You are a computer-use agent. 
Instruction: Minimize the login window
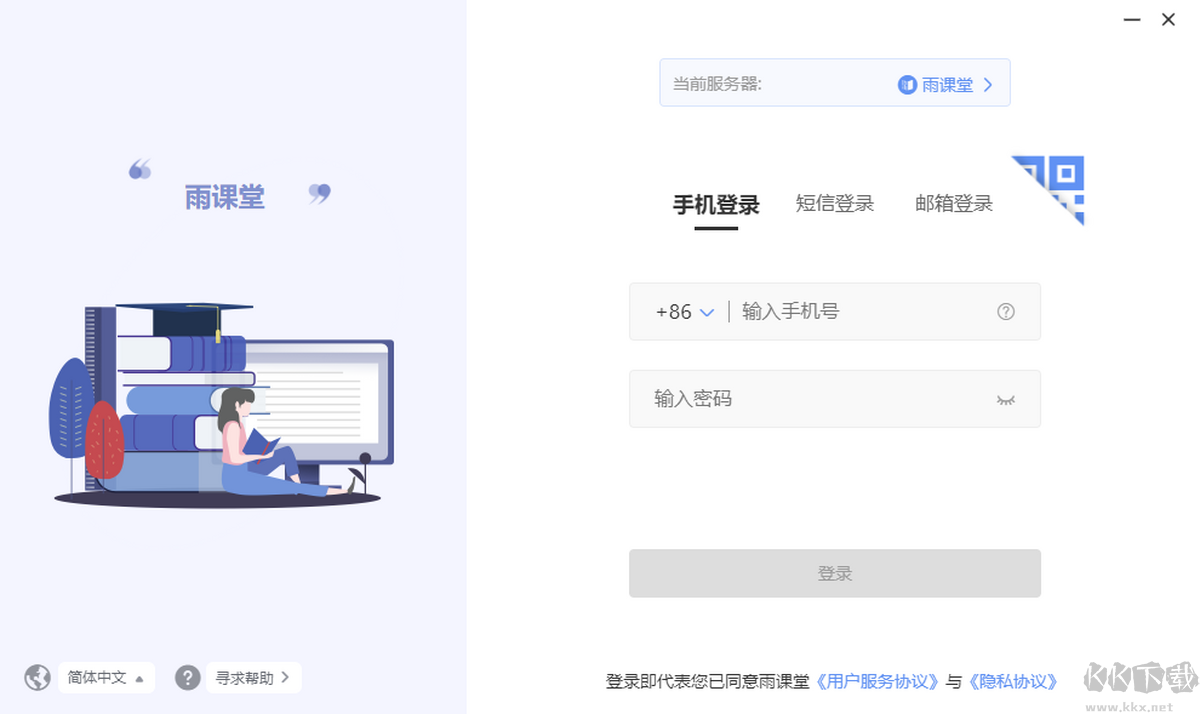point(1131,19)
